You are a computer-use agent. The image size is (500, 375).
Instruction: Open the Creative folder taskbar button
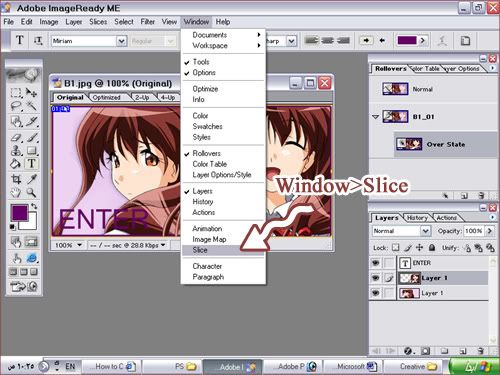[x=413, y=367]
